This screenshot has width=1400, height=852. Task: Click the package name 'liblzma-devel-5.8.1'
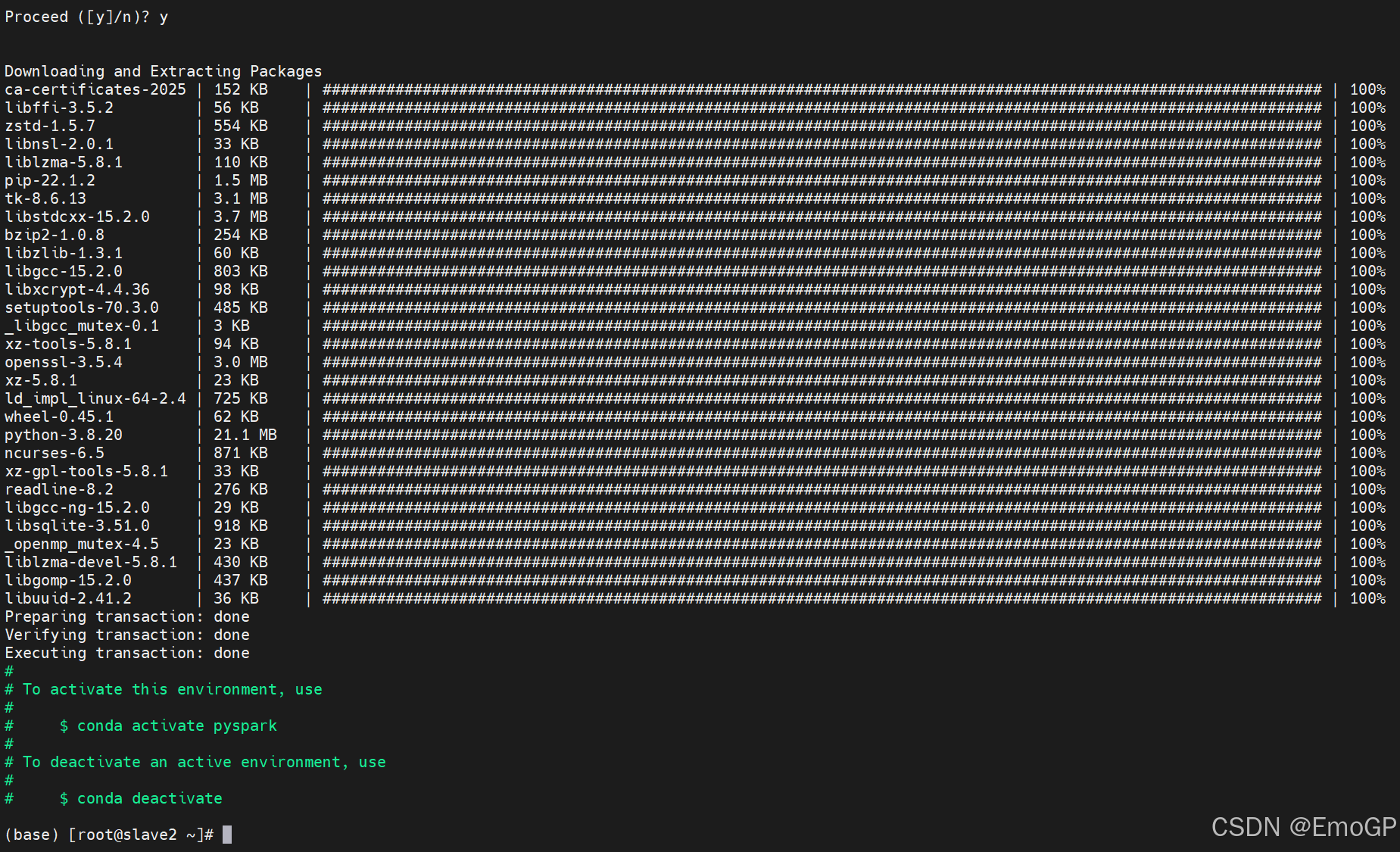[x=91, y=562]
